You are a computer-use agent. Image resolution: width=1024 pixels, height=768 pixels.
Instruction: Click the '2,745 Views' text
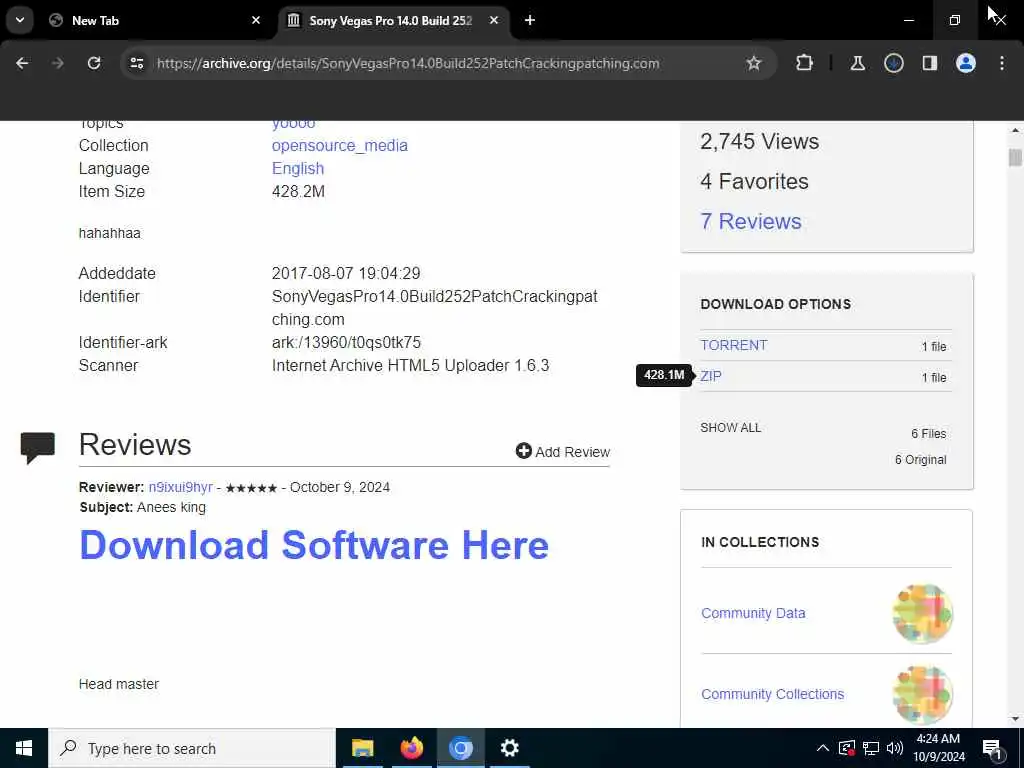(760, 142)
